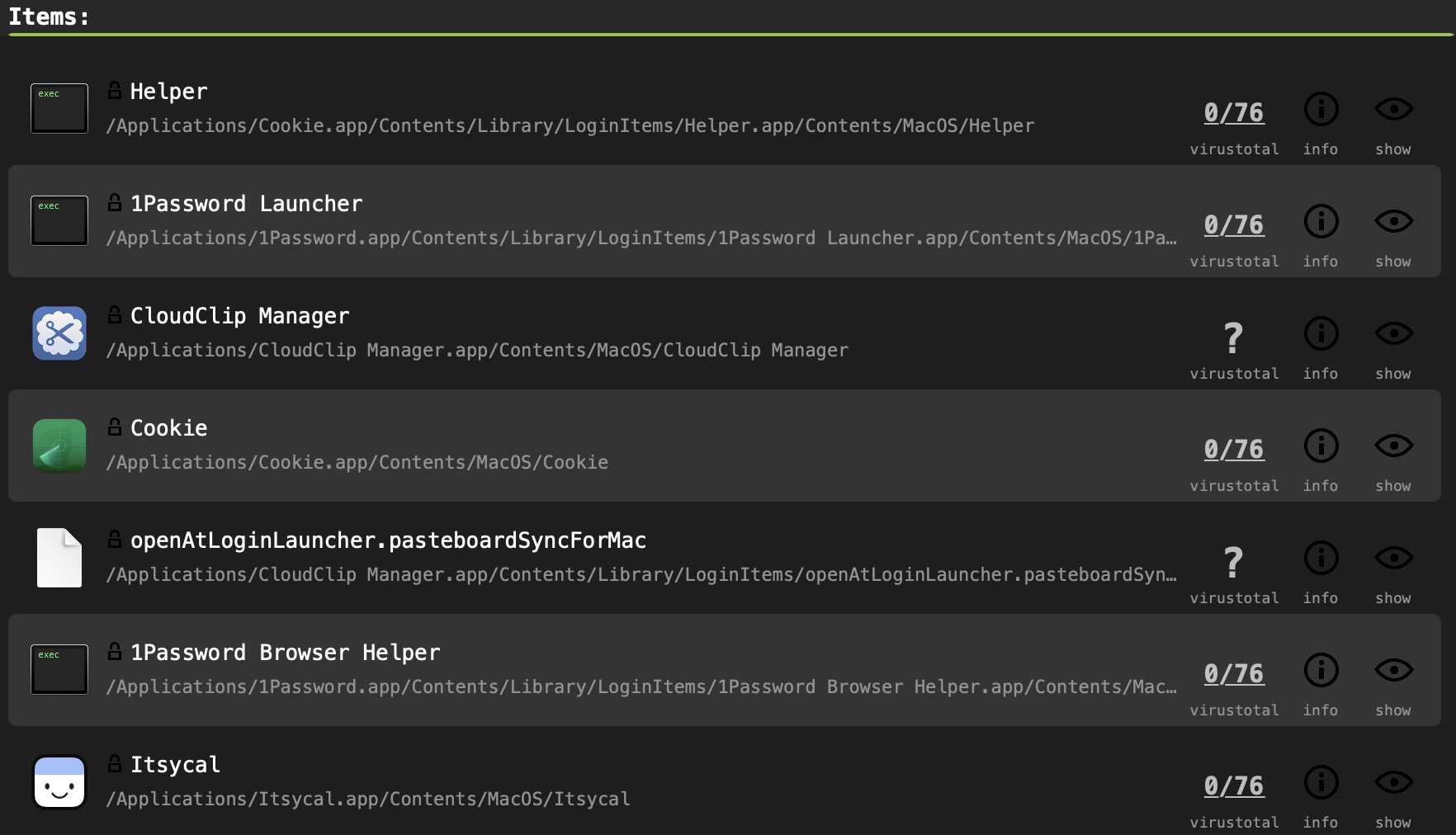Click the lock icon next to CloudClip Manager
Viewport: 1456px width, 835px height.
pyautogui.click(x=115, y=314)
